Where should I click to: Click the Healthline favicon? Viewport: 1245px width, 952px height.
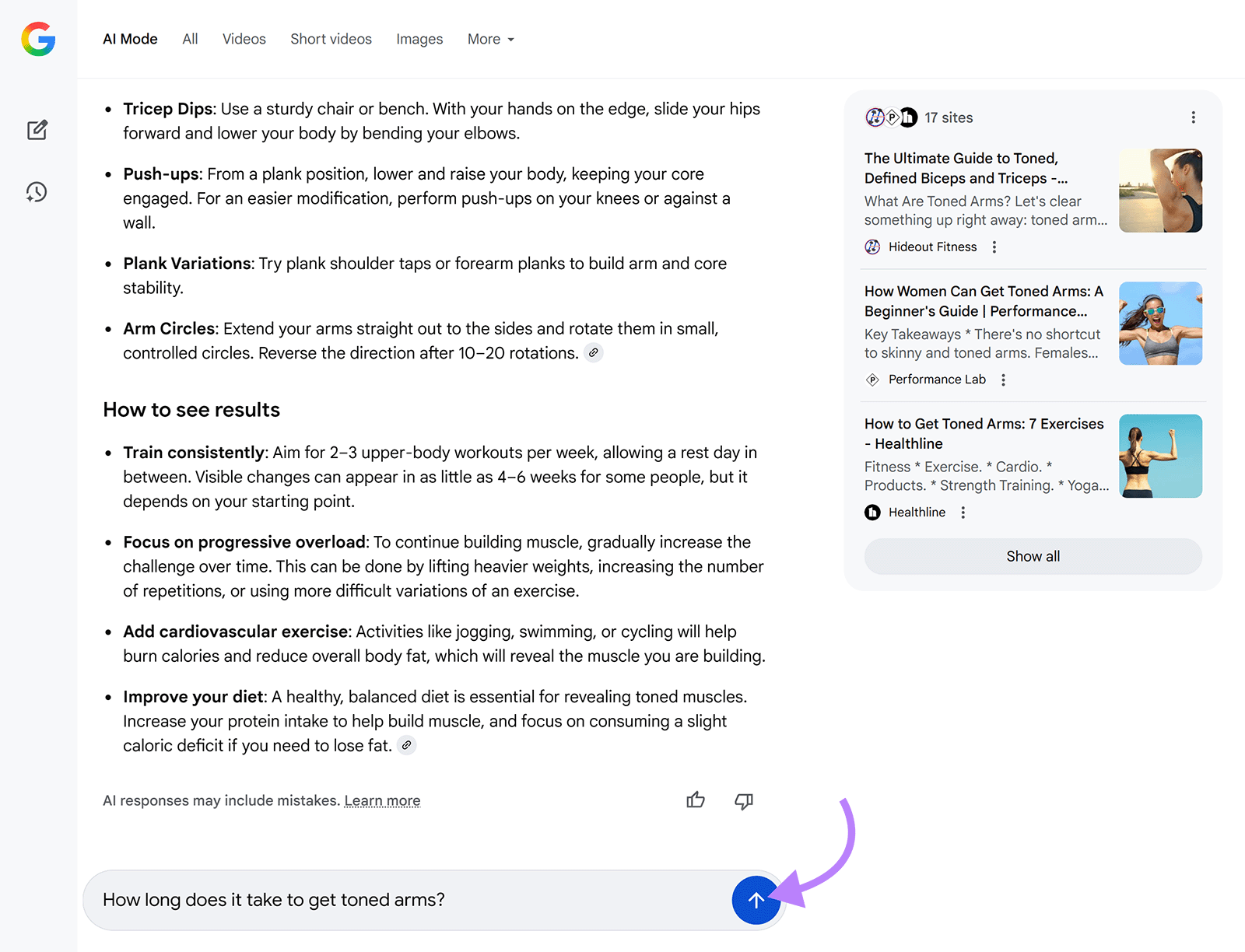tap(872, 512)
